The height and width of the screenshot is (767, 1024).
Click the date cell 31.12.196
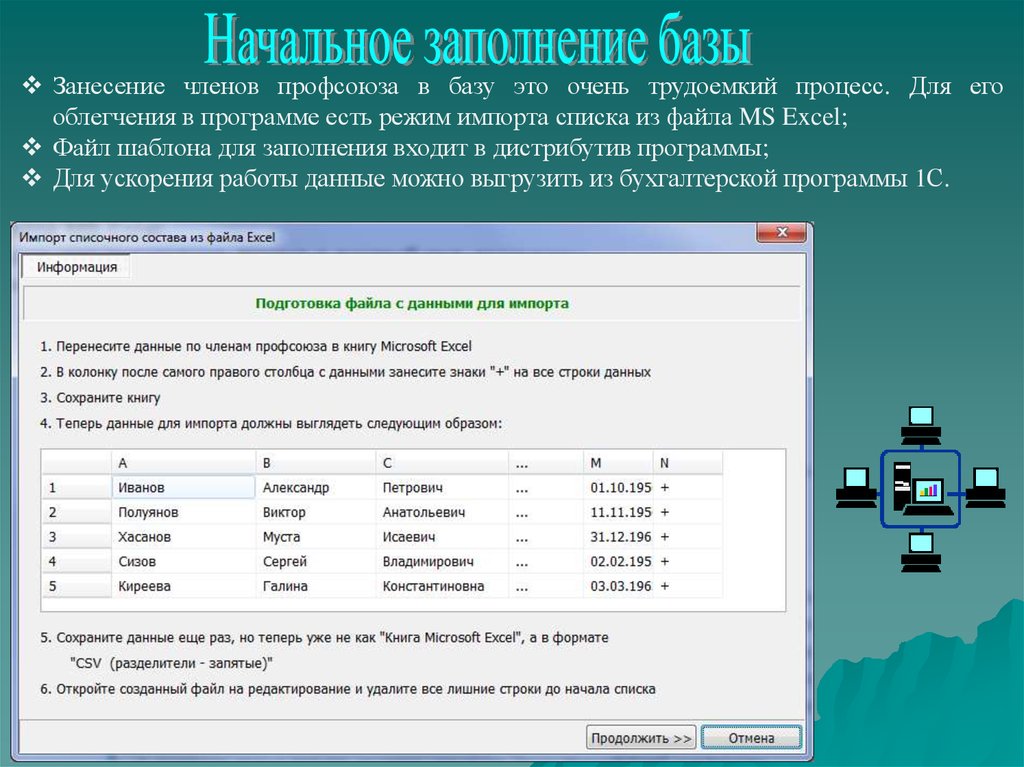tap(617, 537)
